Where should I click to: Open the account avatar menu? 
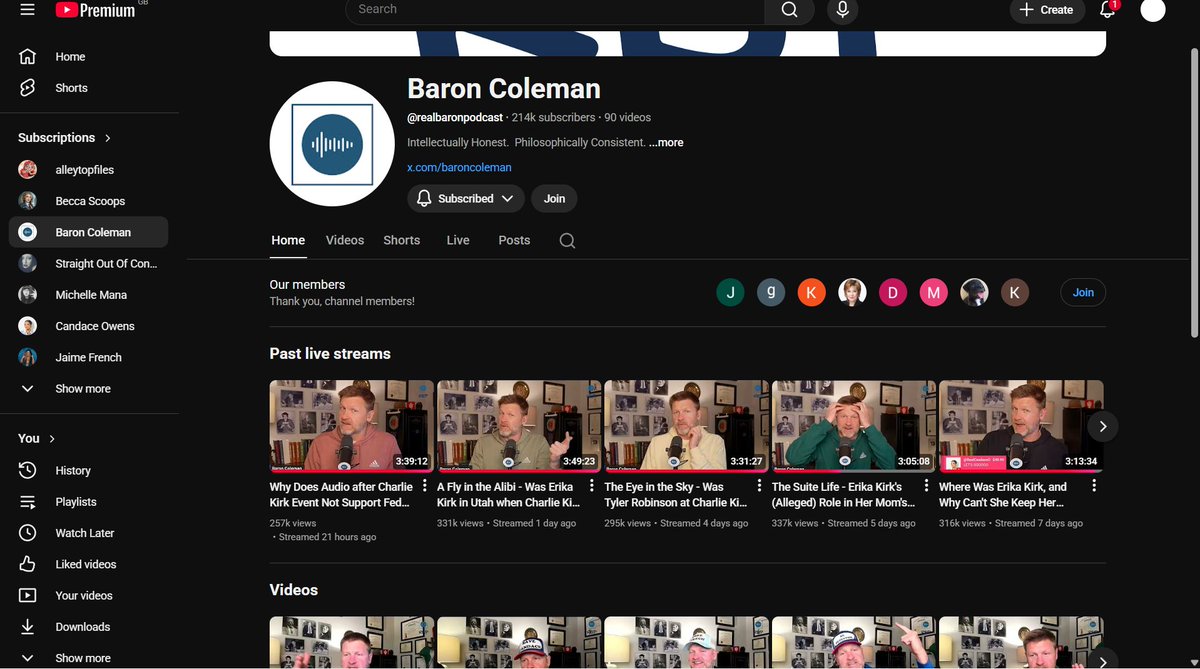tap(1153, 10)
